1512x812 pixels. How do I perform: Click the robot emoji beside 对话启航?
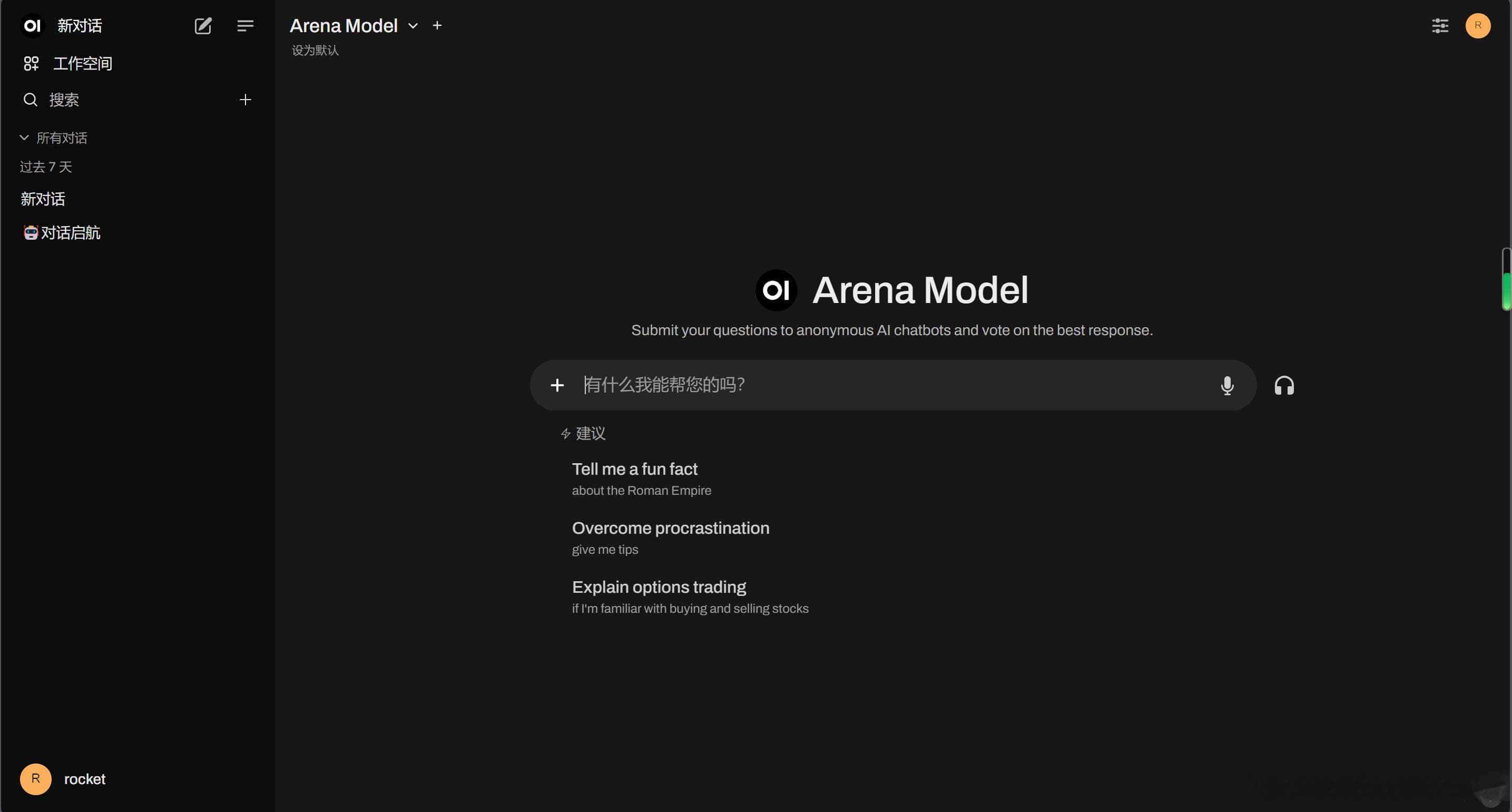click(x=31, y=233)
